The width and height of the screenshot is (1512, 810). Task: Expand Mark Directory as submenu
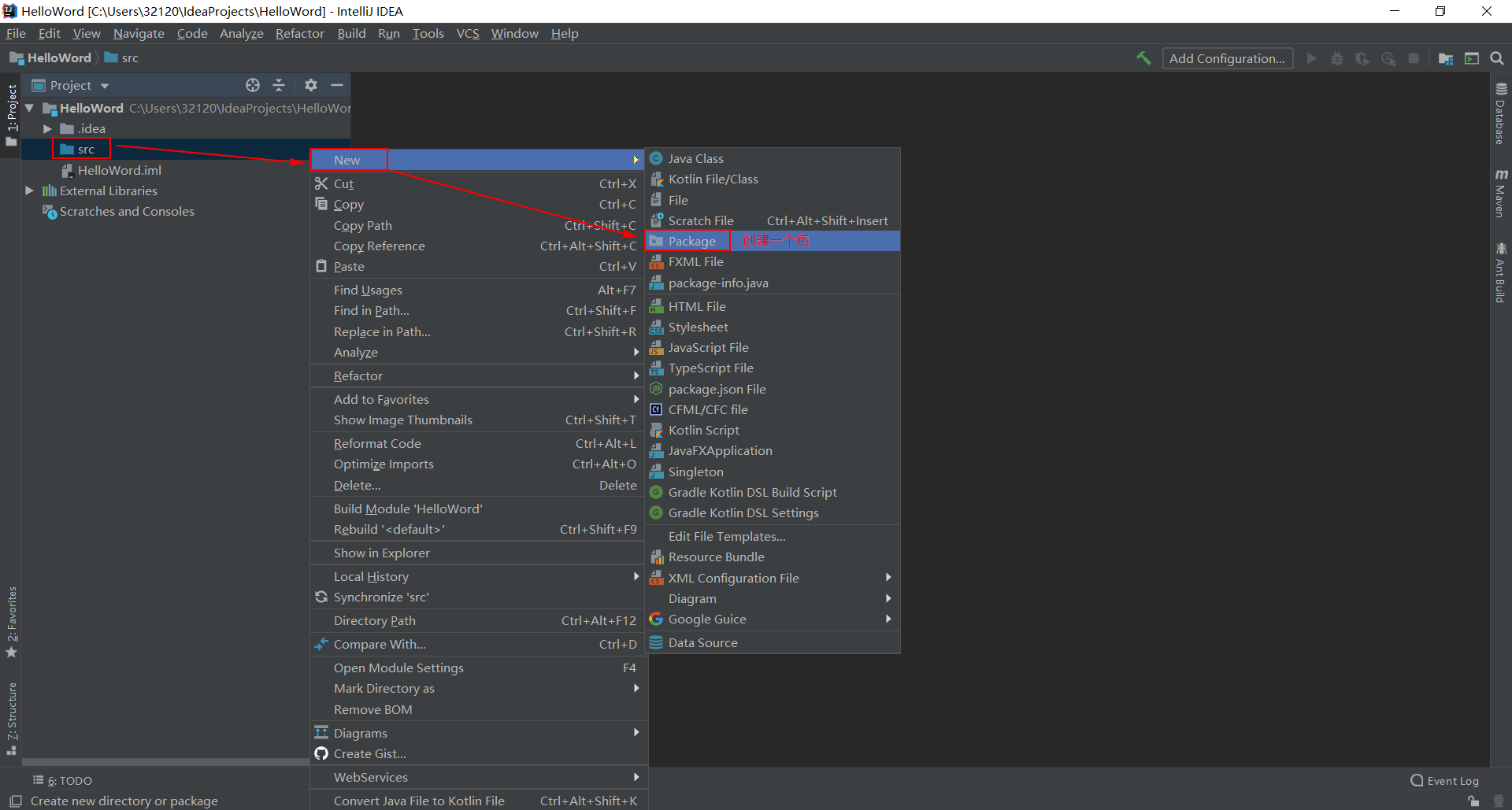click(478, 688)
